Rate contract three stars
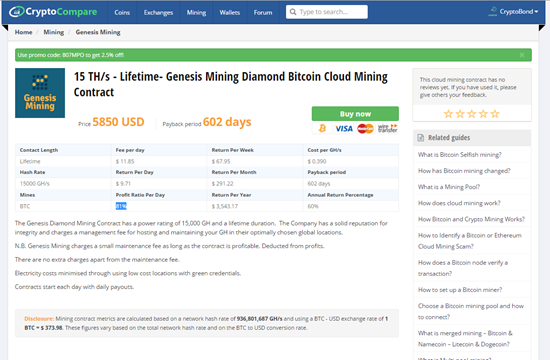Screen dimensions: 550x360 [472, 114]
